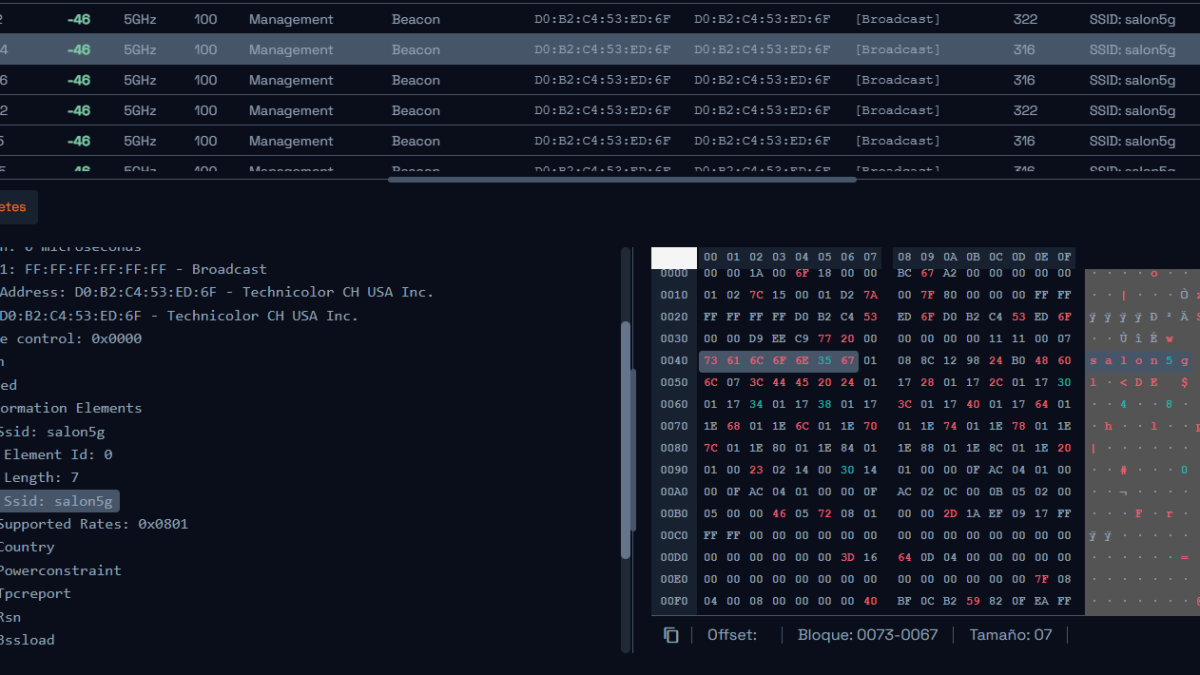Expand the Tpcreport element
The height and width of the screenshot is (675, 1200).
coord(35,593)
